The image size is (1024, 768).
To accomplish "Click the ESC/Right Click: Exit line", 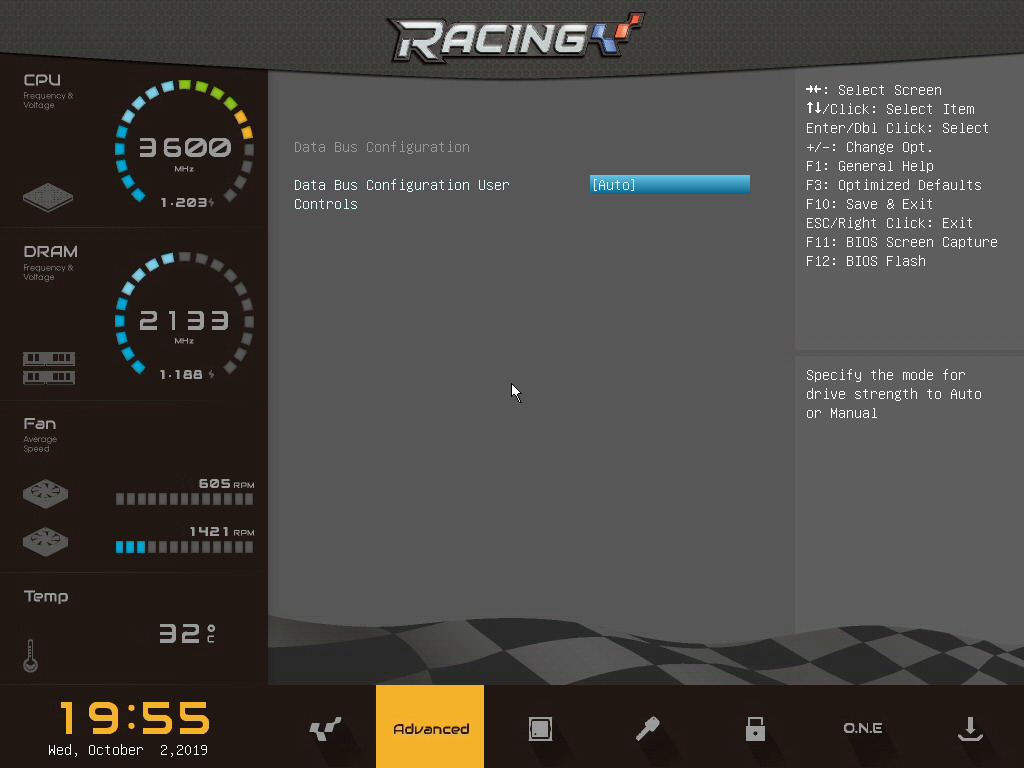I will (x=889, y=223).
